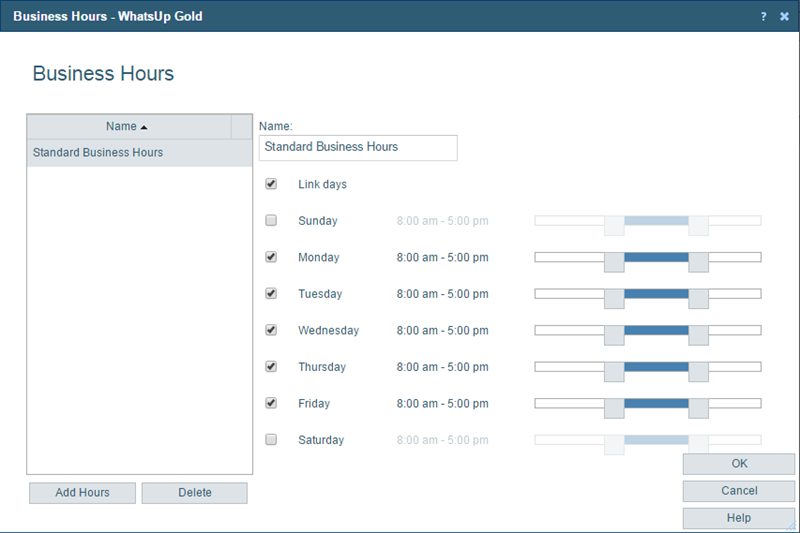Image resolution: width=800 pixels, height=533 pixels.
Task: Click the Name text input field
Action: pyautogui.click(x=357, y=147)
